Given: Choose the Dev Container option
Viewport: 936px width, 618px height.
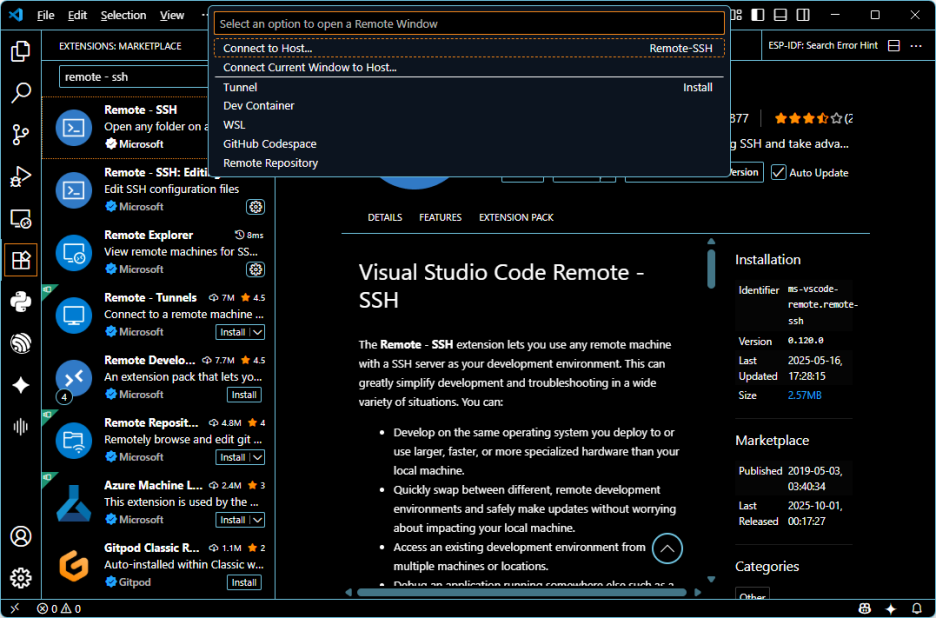Looking at the screenshot, I should click(x=469, y=106).
